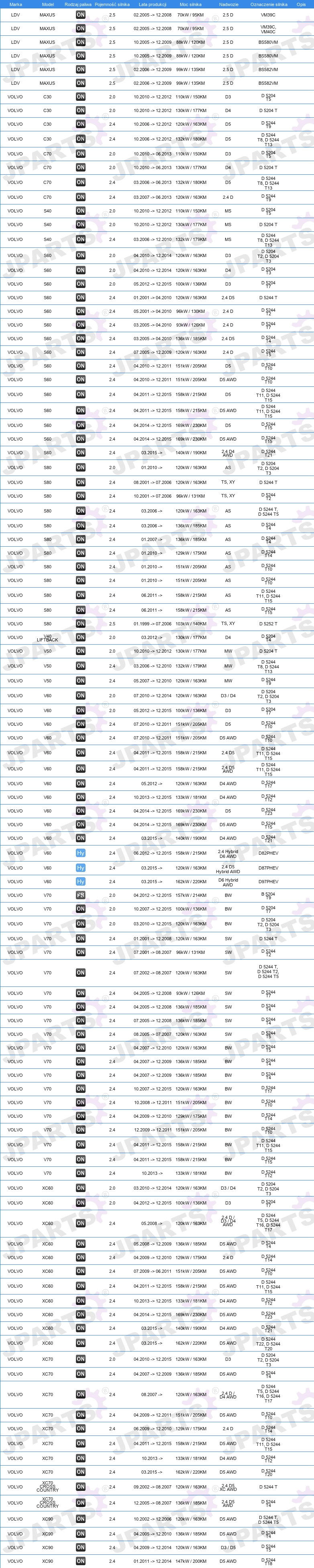The height and width of the screenshot is (1568, 314).
Task: Click the '2.4 D5 XC AWD' body cell
Action: pos(228,1488)
